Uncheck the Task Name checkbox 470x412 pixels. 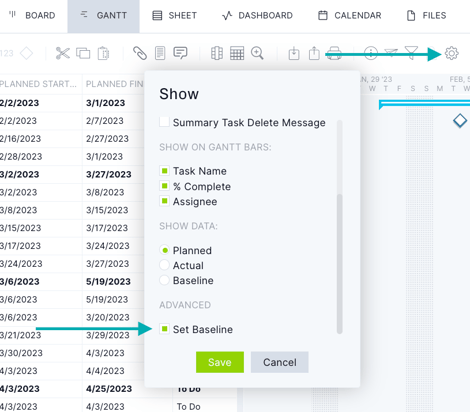164,171
